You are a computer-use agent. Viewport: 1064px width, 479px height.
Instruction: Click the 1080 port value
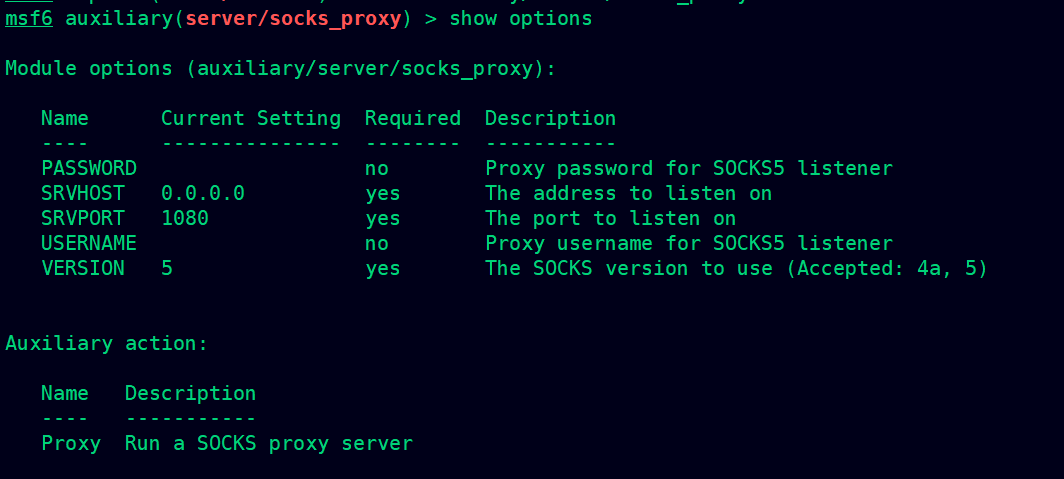click(x=185, y=218)
